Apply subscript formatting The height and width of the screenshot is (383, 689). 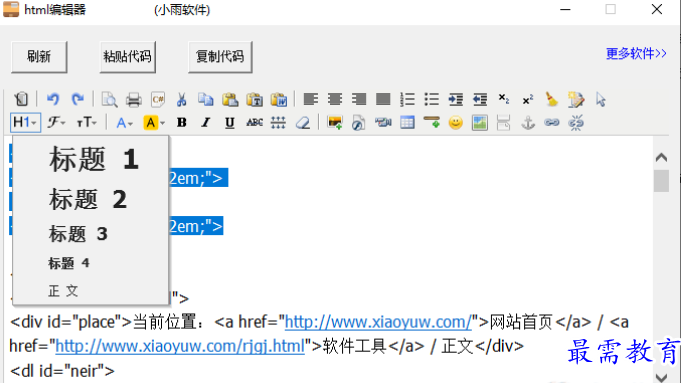coord(504,99)
